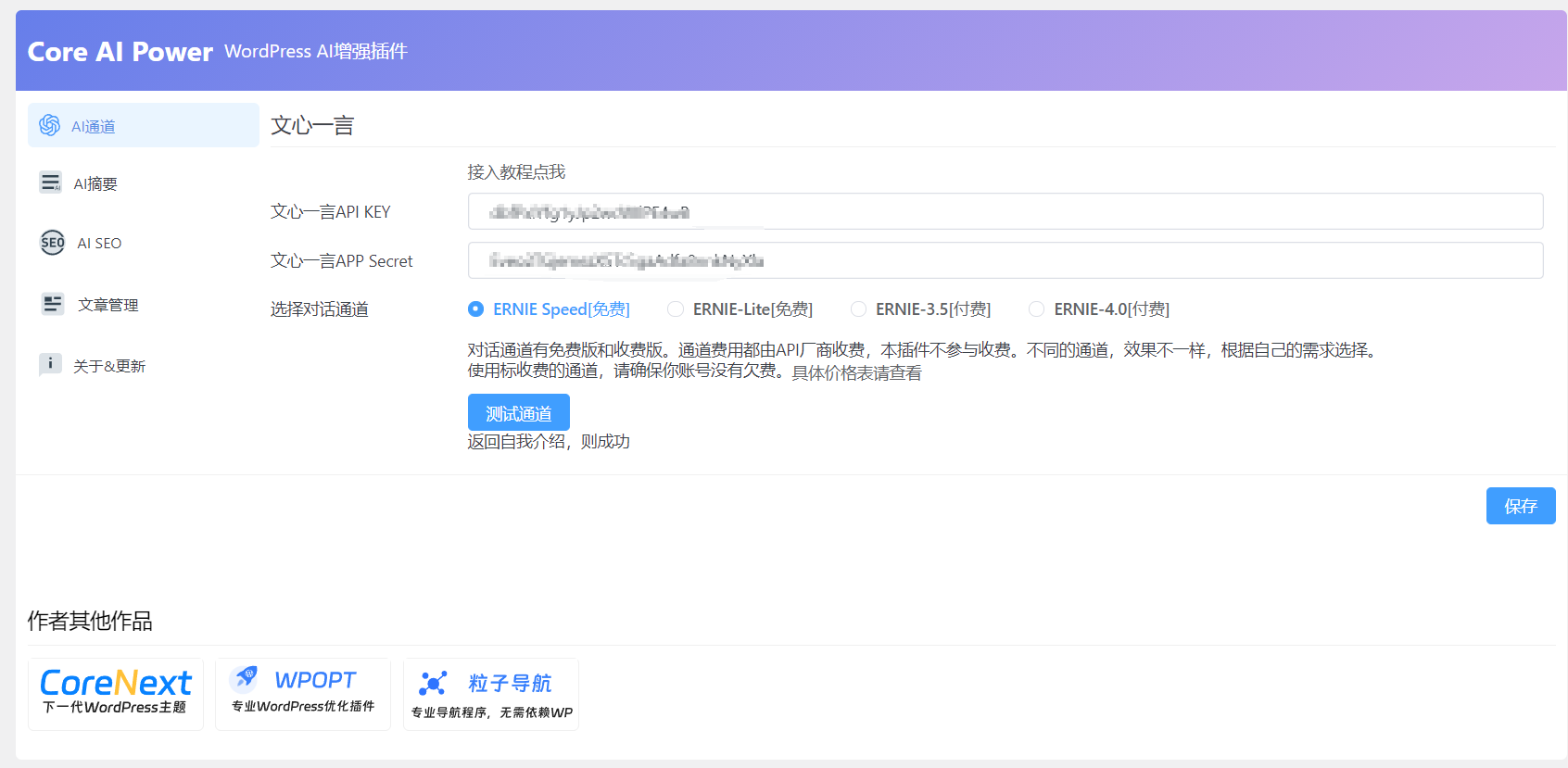Click the AI通道 swirl icon in sidebar
Screen dimensions: 1568x768
[50, 125]
